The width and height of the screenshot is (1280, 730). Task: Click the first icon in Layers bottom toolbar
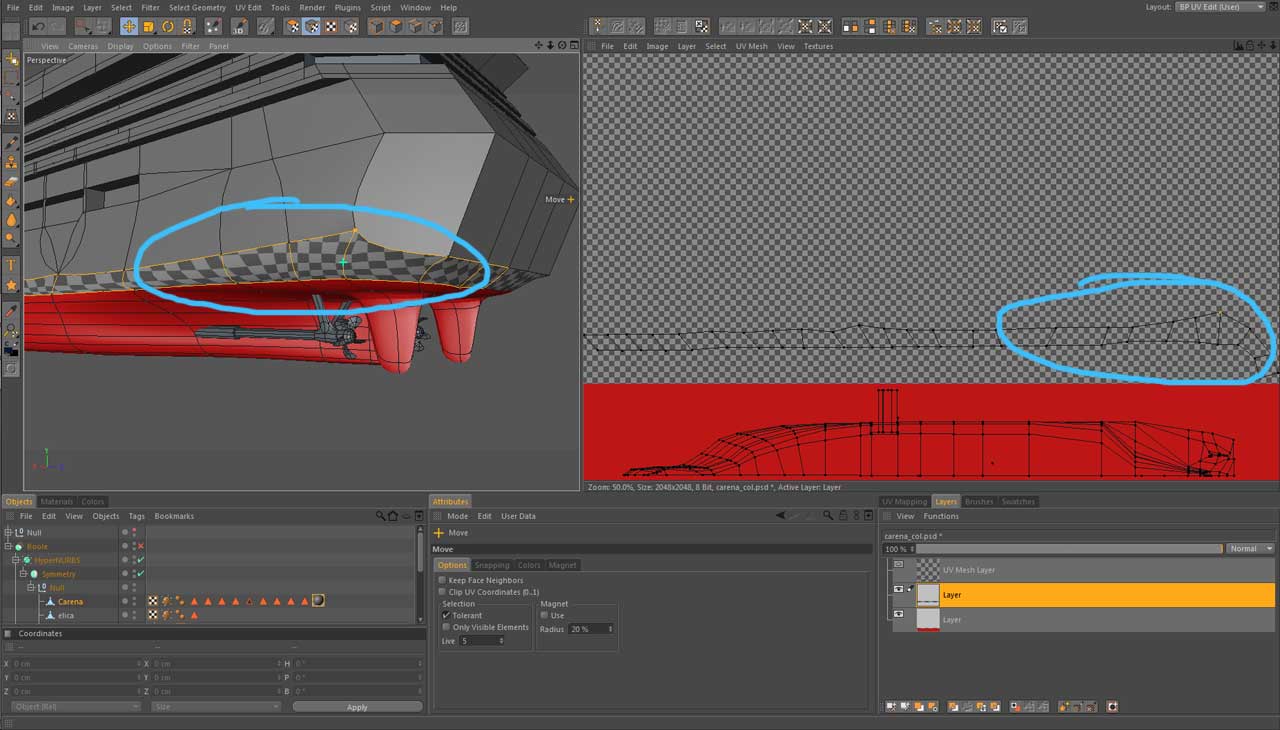click(x=891, y=707)
